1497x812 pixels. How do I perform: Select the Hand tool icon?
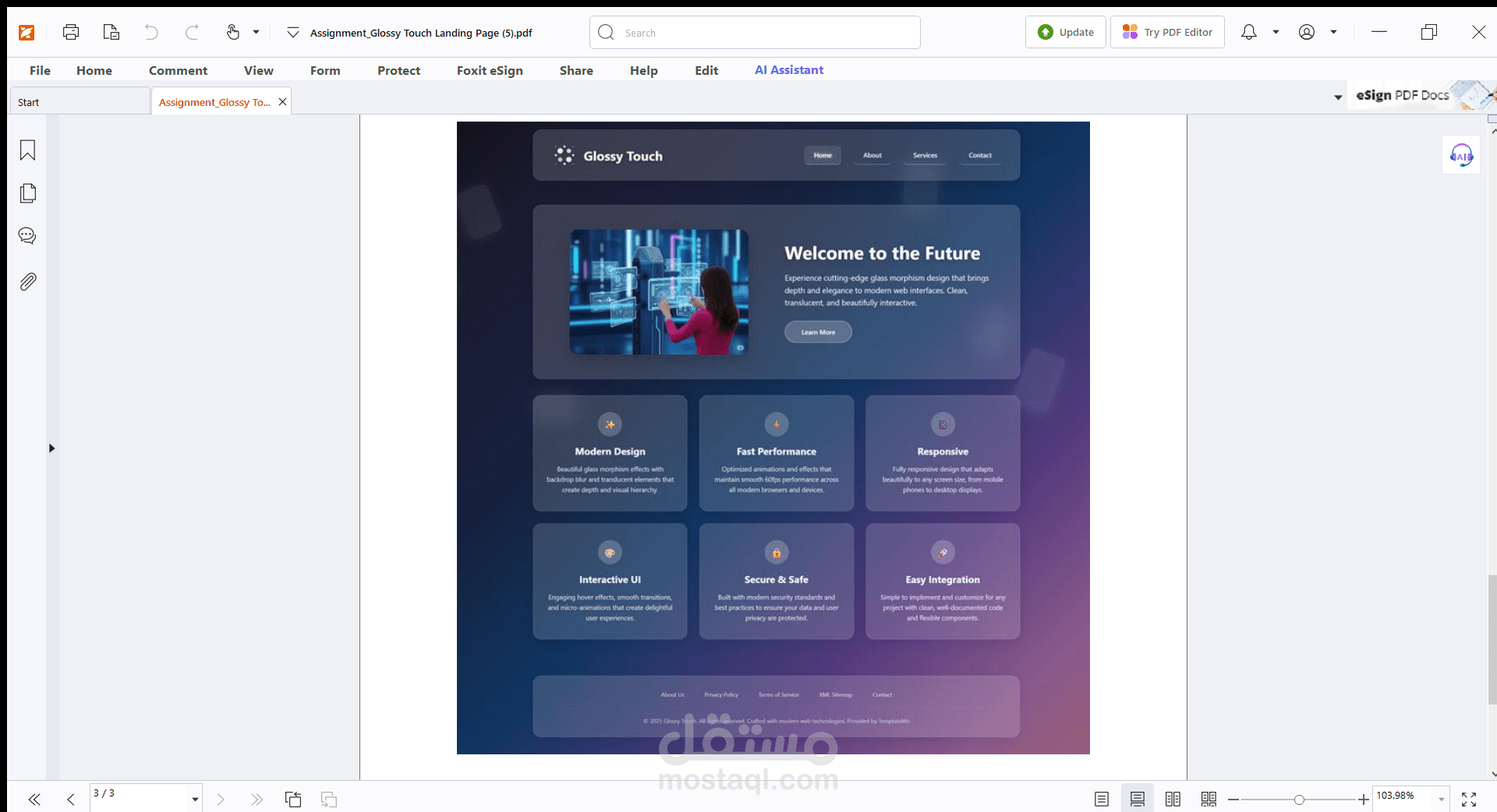point(233,32)
